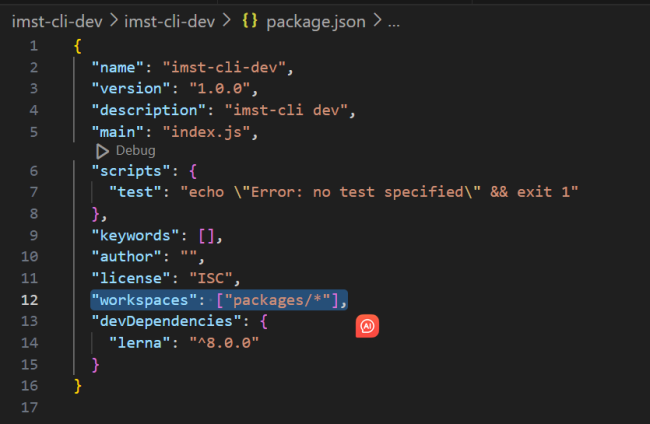Click the "imst-cli dev" description value
This screenshot has height=424, width=650.
[x=286, y=110]
